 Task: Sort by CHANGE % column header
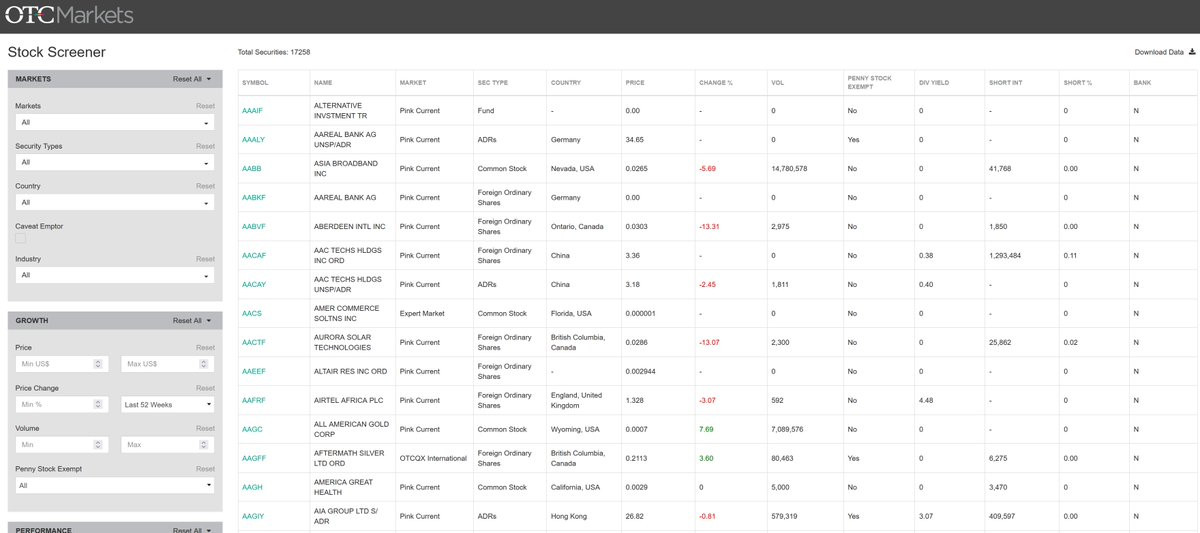tap(716, 83)
